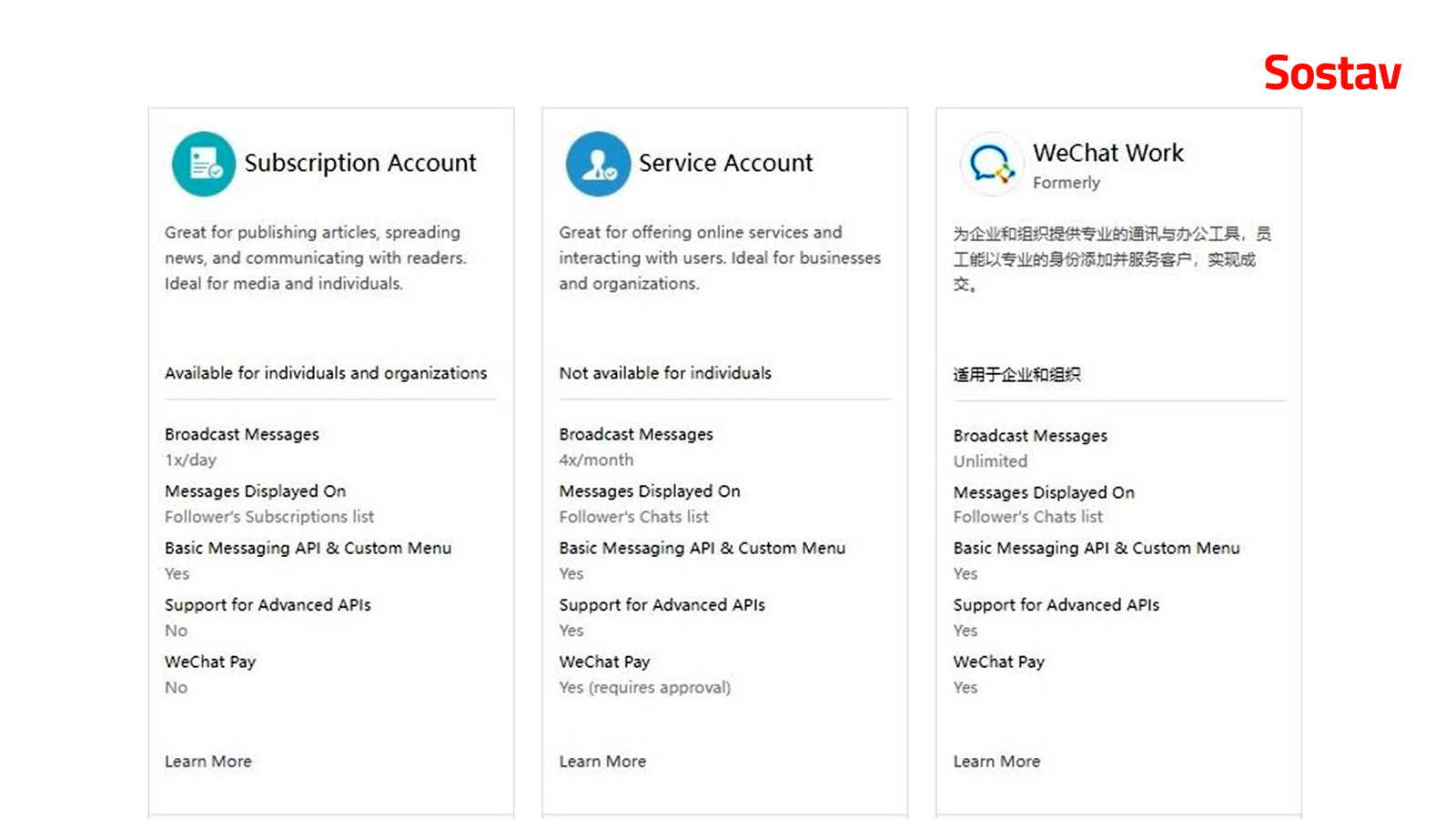Click "Not available for individuals" text

tap(665, 373)
